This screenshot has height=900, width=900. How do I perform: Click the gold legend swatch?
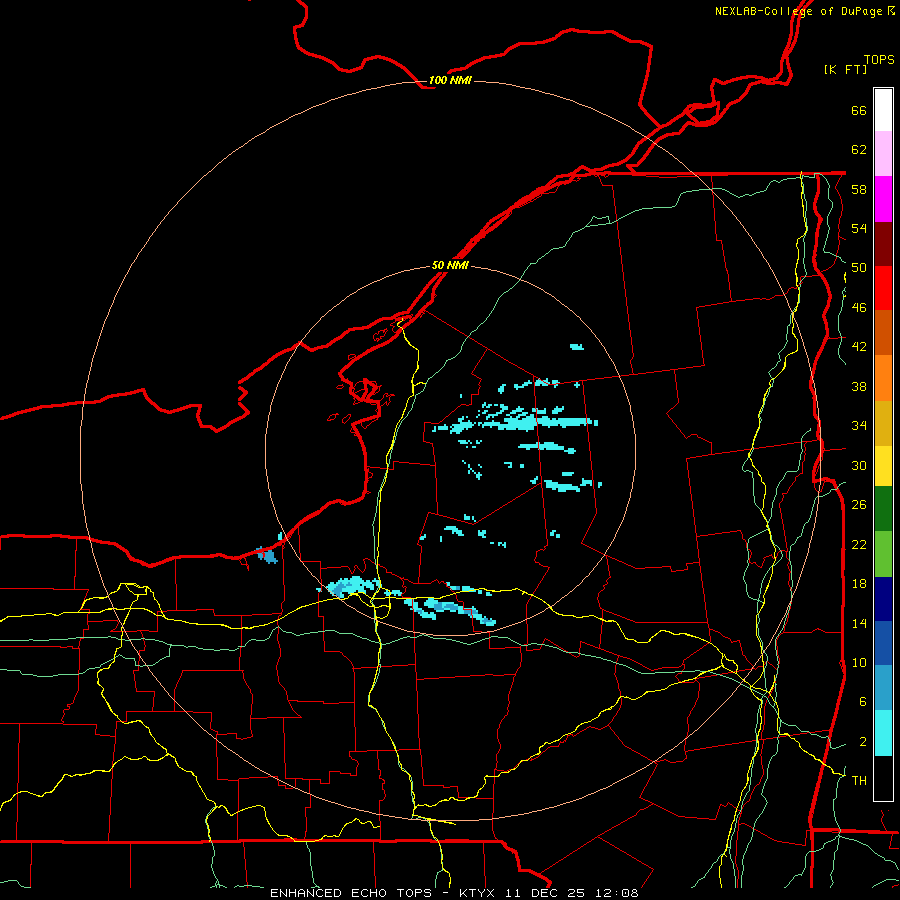pyautogui.click(x=883, y=423)
